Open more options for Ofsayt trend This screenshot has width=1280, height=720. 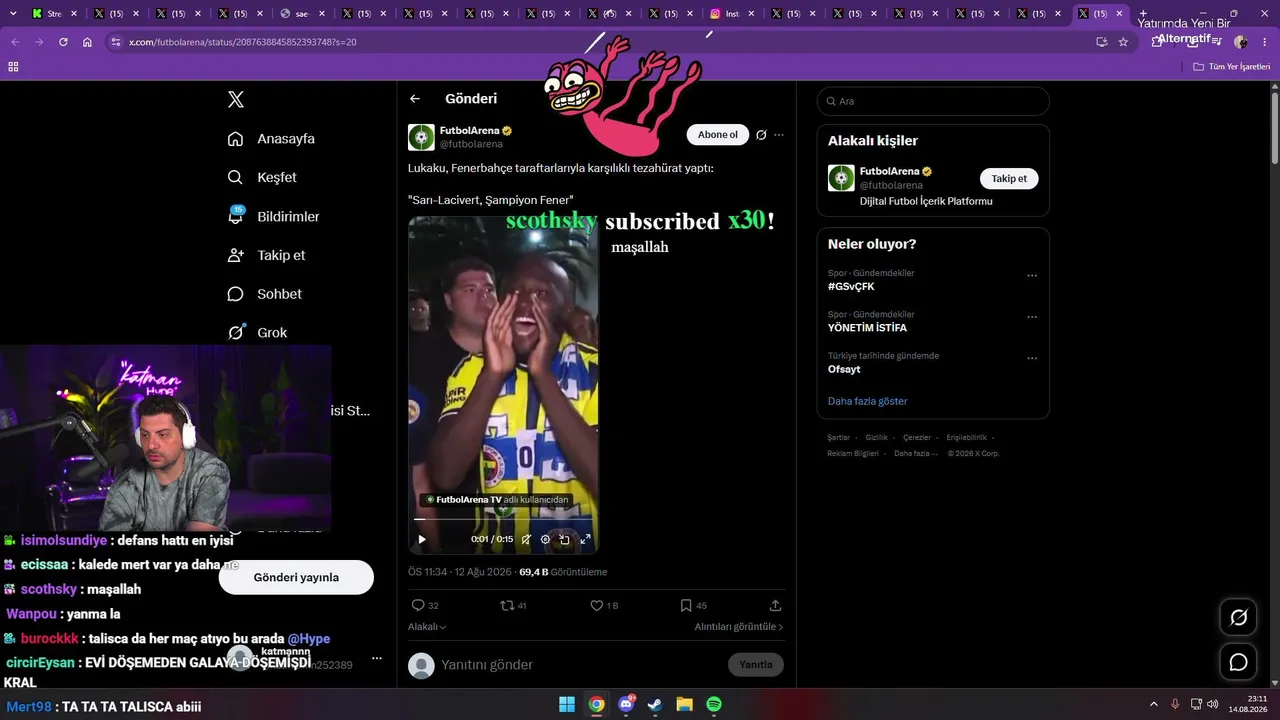(x=1032, y=358)
